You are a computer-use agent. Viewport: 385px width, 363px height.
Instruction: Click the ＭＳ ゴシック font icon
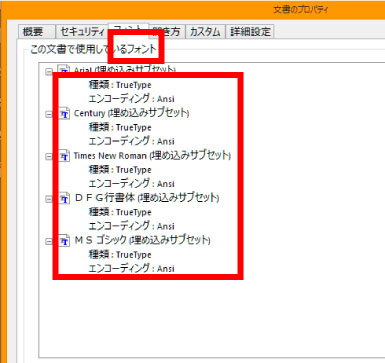[x=64, y=240]
